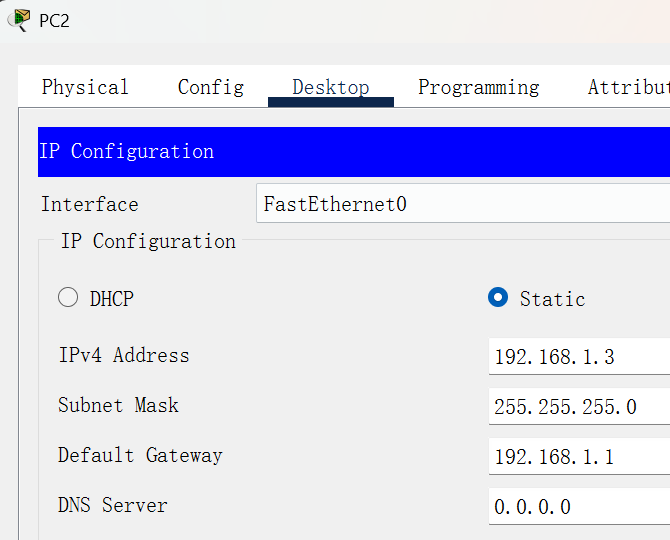Switch to the Physical tab

(85, 87)
